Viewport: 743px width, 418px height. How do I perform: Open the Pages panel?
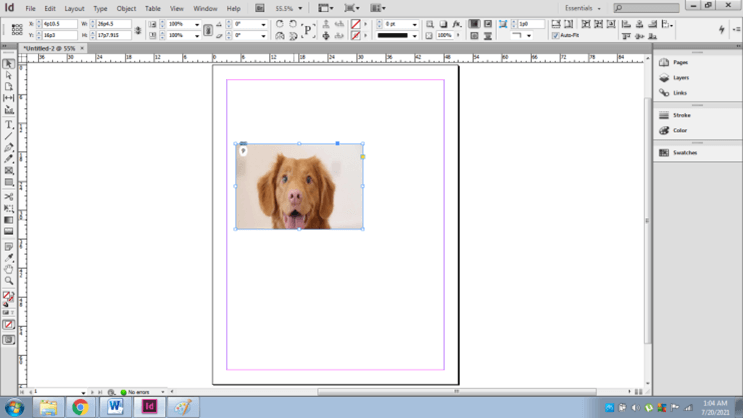pyautogui.click(x=680, y=62)
